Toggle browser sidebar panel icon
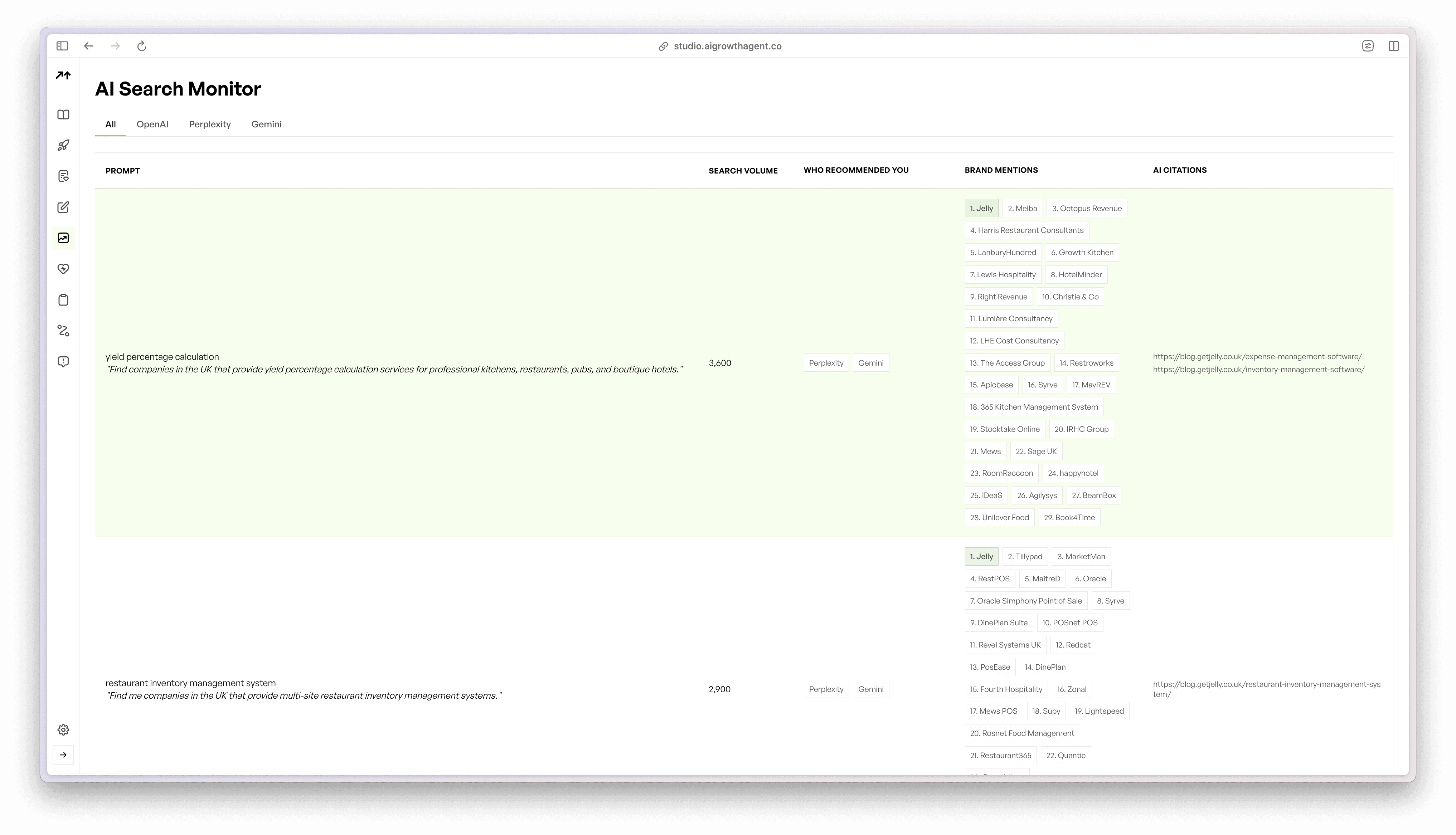The image size is (1456, 835). [63, 46]
